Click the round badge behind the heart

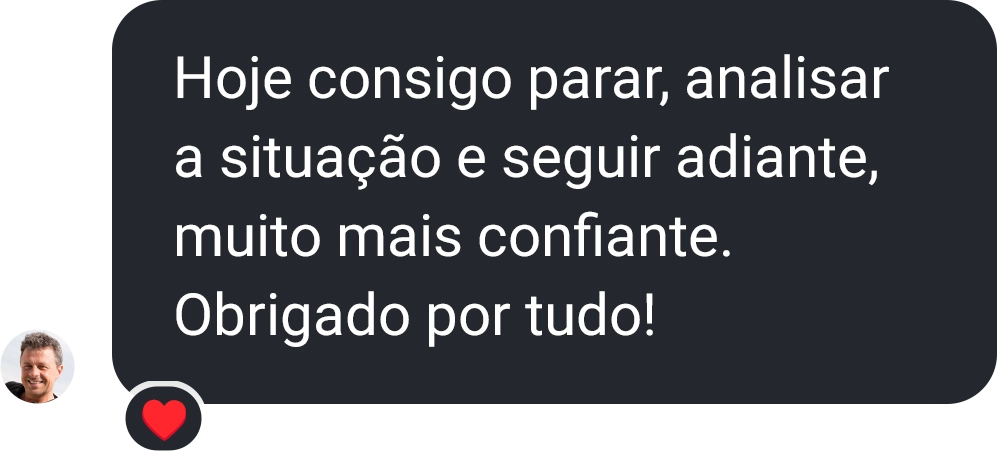click(164, 419)
